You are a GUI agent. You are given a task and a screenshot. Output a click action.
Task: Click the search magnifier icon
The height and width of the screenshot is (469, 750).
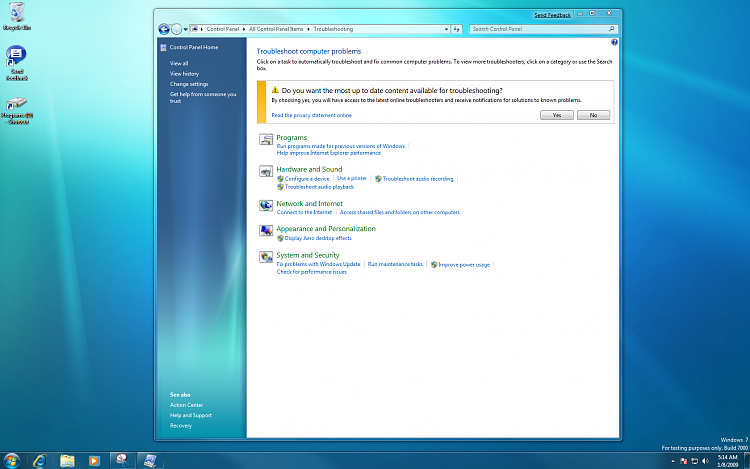coord(612,29)
